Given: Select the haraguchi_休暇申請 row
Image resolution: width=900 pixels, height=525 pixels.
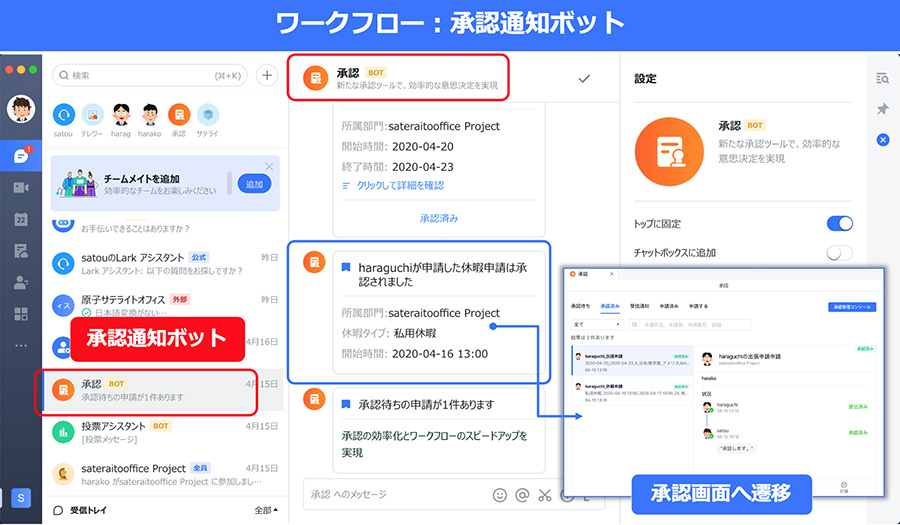Looking at the screenshot, I should click(x=632, y=393).
